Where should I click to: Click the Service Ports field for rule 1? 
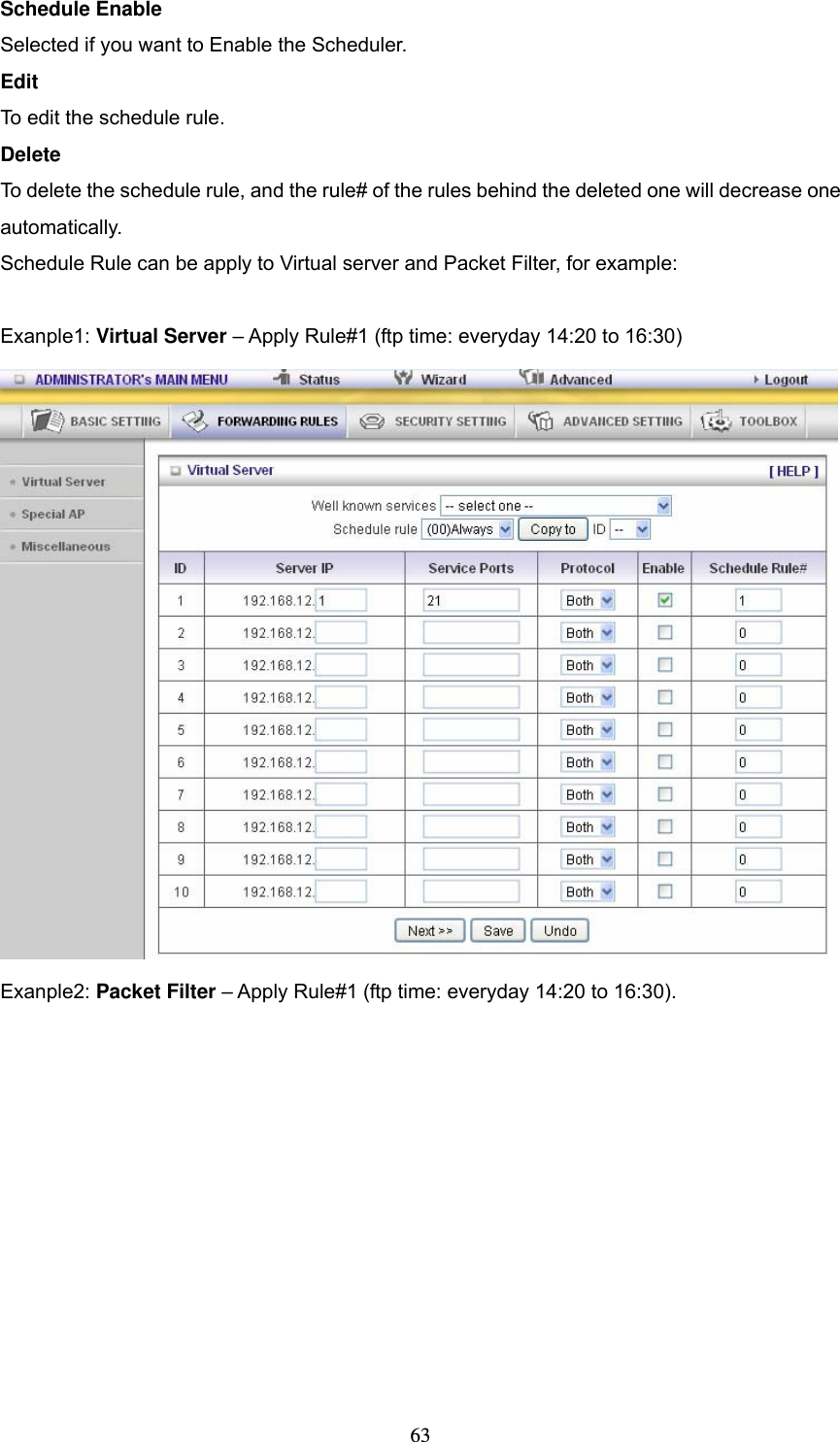click(x=471, y=599)
